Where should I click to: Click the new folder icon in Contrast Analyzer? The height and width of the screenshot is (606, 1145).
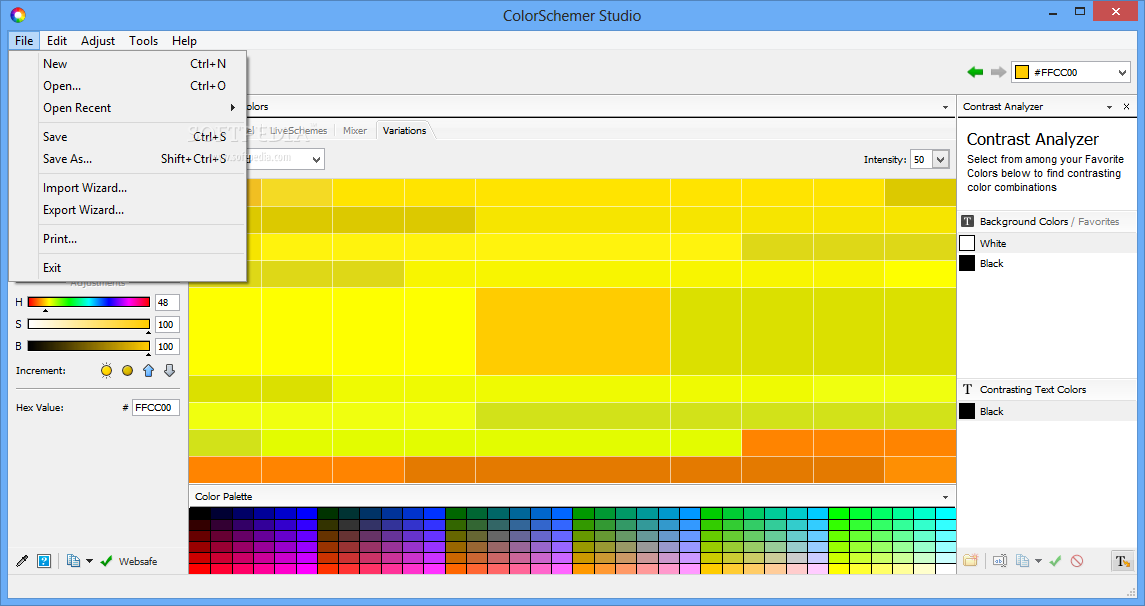[x=970, y=561]
